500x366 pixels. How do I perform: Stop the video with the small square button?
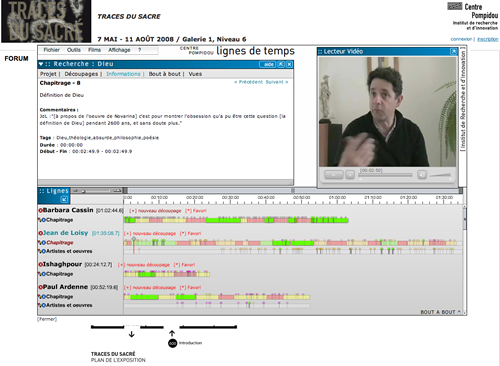coord(350,175)
